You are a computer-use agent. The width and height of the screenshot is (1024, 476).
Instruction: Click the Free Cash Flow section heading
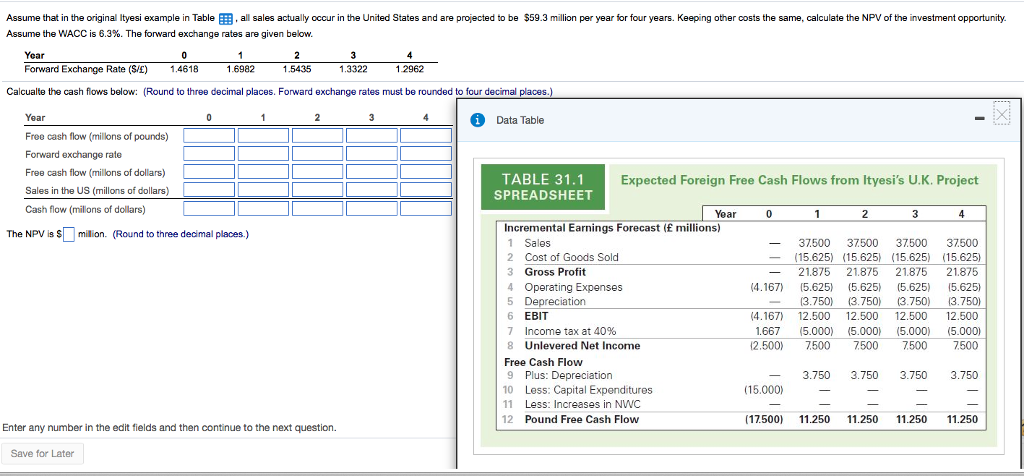pos(543,362)
